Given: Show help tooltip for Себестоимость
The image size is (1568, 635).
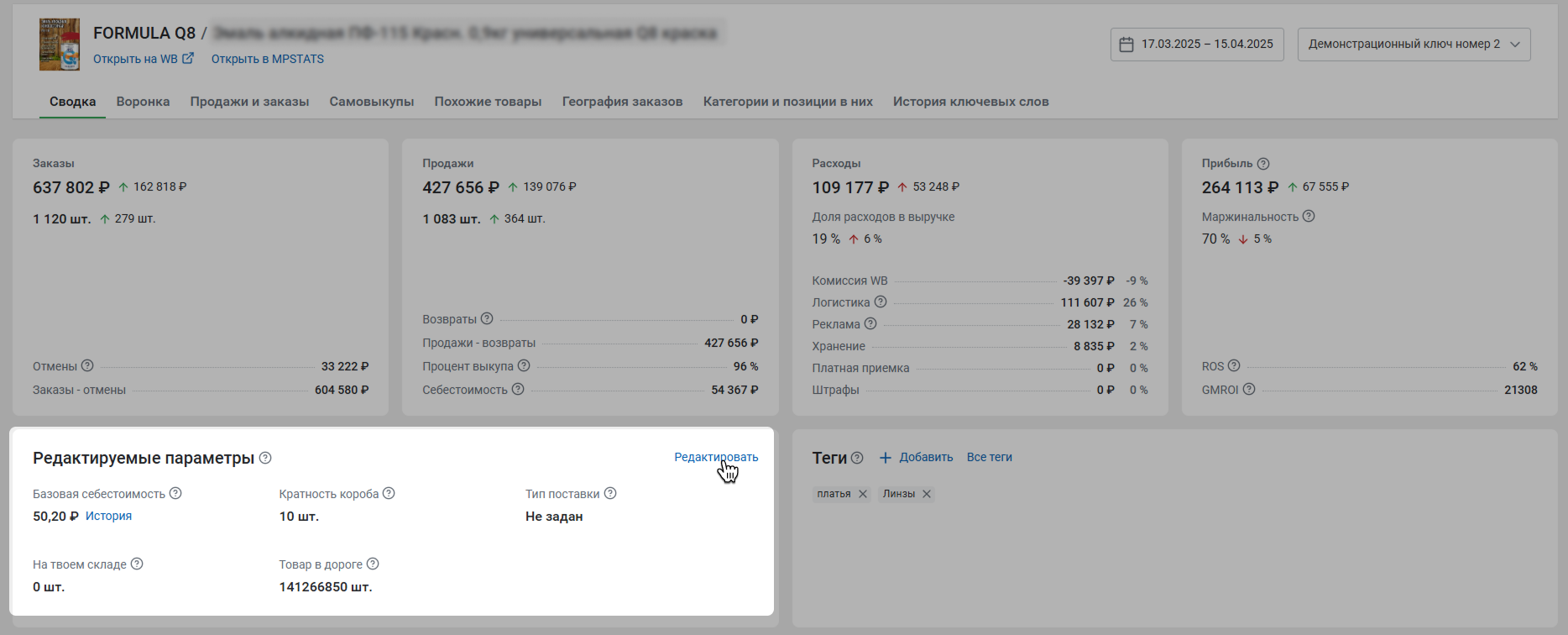Looking at the screenshot, I should 518,390.
